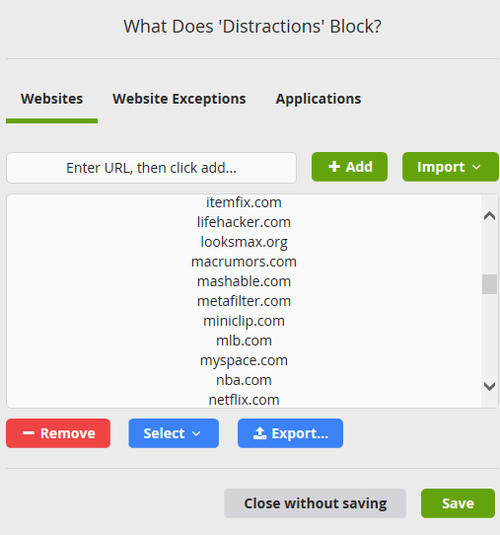The width and height of the screenshot is (500, 535).
Task: Select itemfix.com in the list
Action: (244, 202)
